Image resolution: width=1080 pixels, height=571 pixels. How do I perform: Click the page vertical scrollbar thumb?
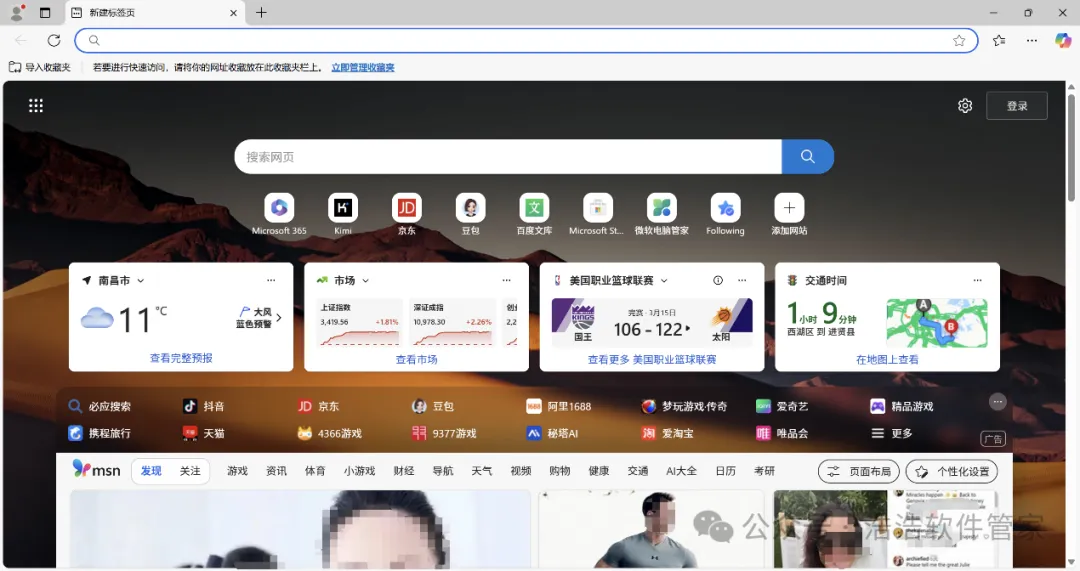[x=1071, y=147]
